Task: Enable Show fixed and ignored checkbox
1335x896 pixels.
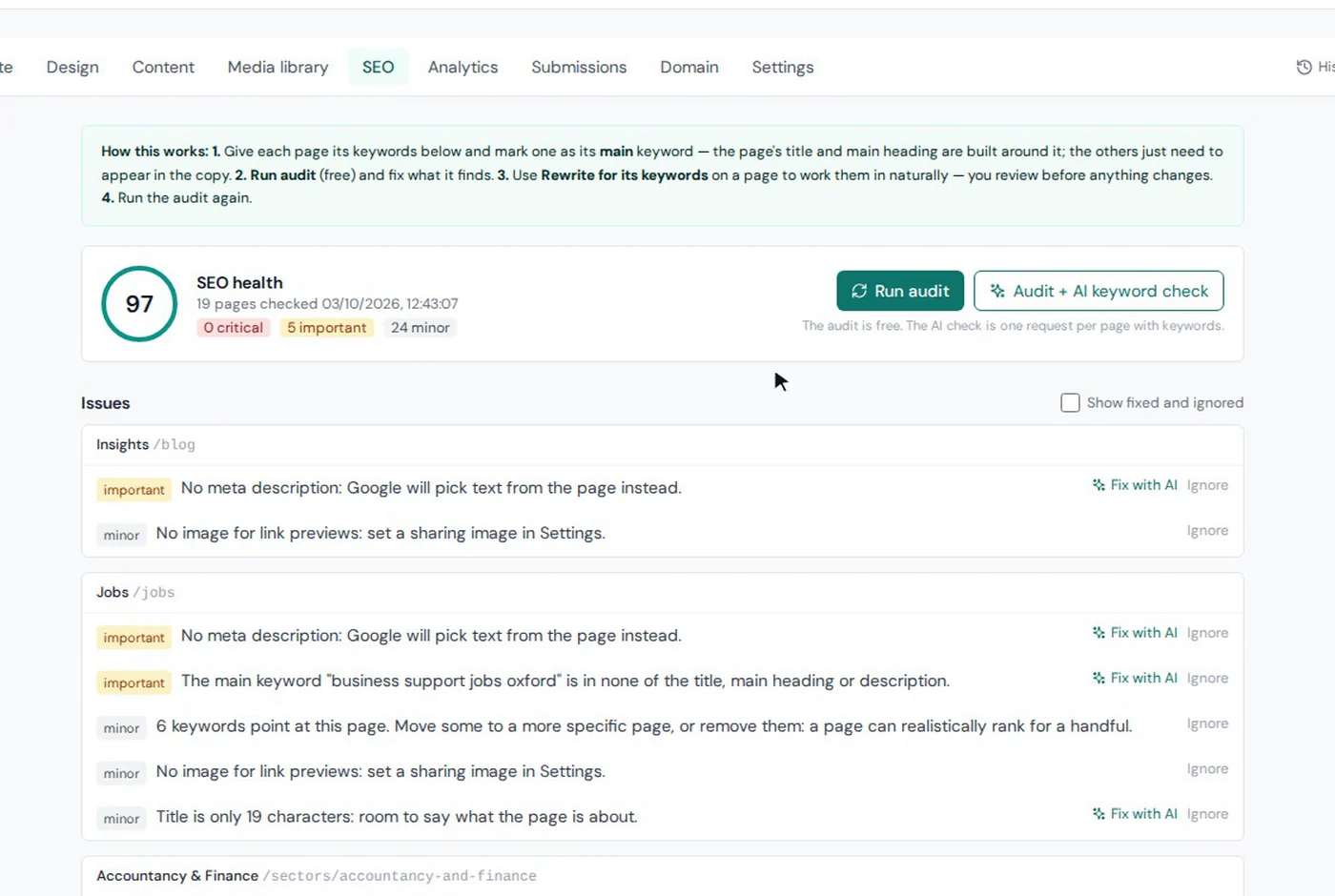Action: coord(1070,403)
